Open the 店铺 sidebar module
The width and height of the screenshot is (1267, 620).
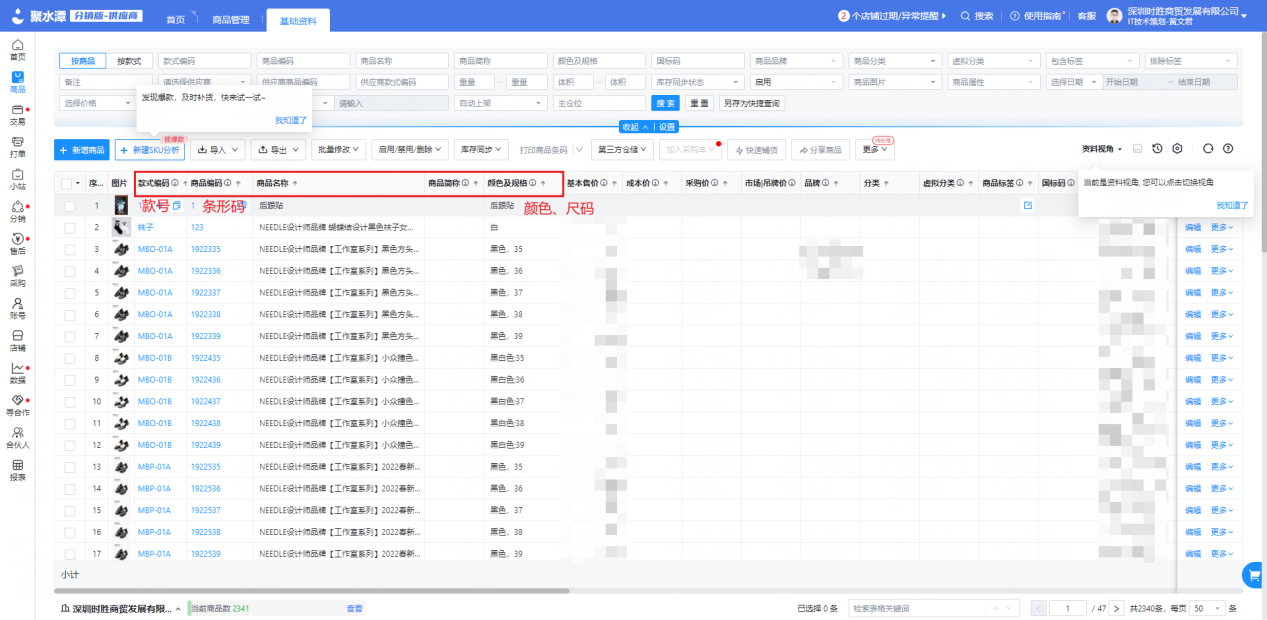(x=17, y=341)
